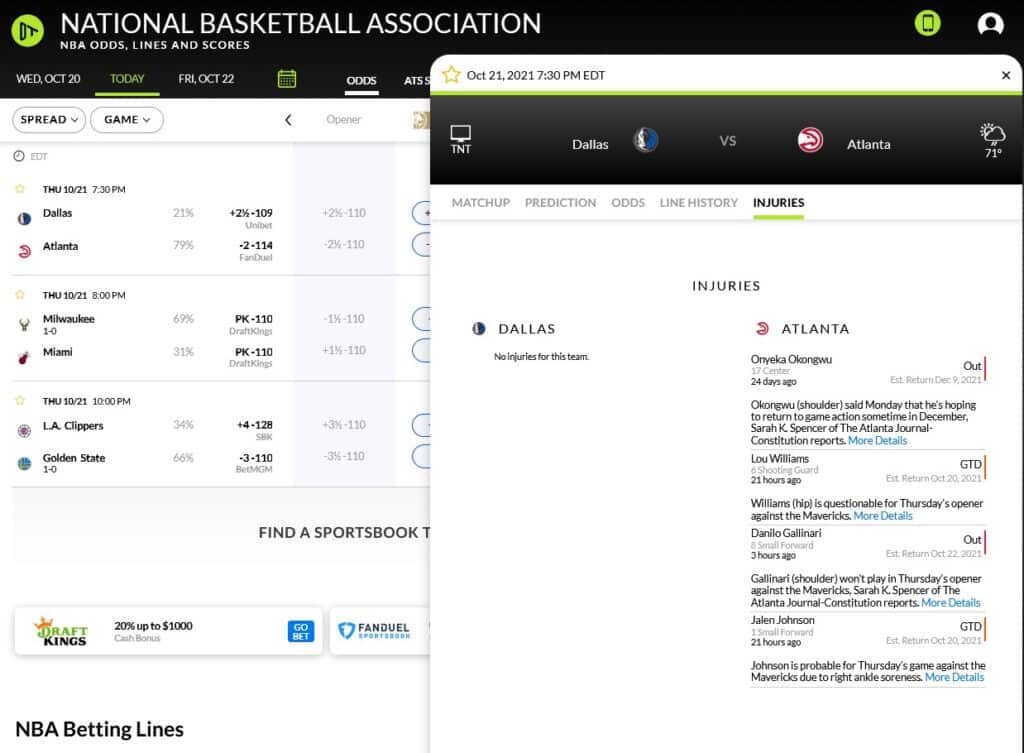Click Dallas 21% bet percentage

pos(184,213)
